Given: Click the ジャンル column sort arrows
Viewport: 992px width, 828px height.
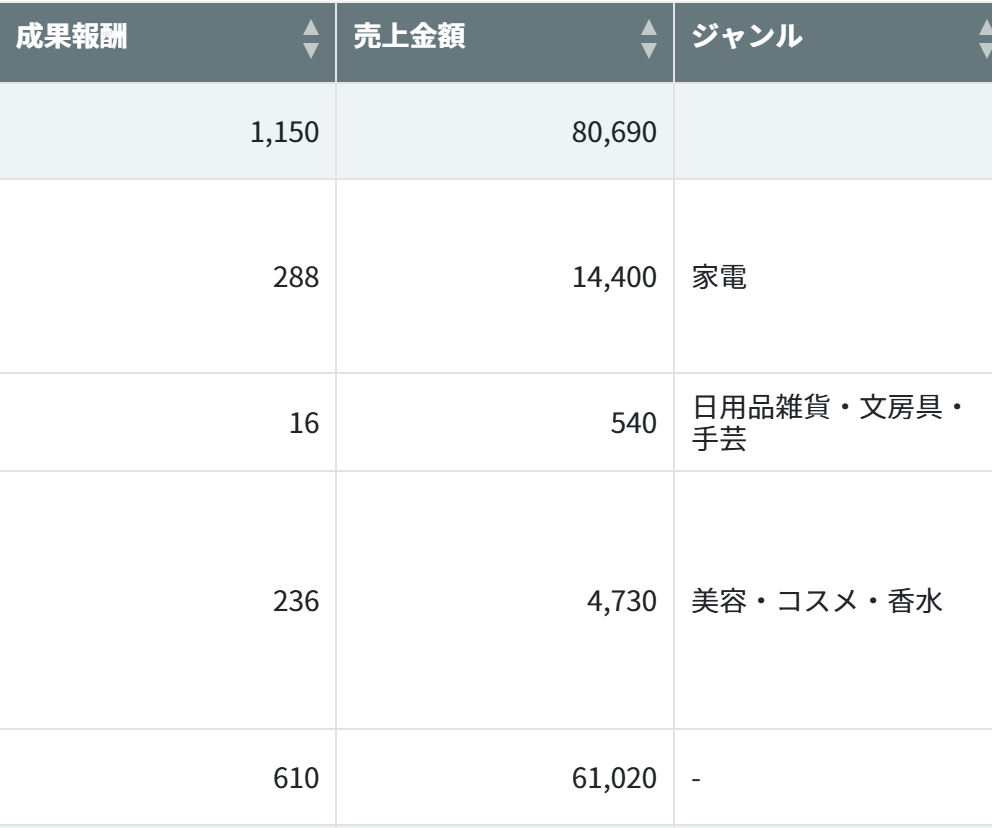Looking at the screenshot, I should [x=984, y=39].
